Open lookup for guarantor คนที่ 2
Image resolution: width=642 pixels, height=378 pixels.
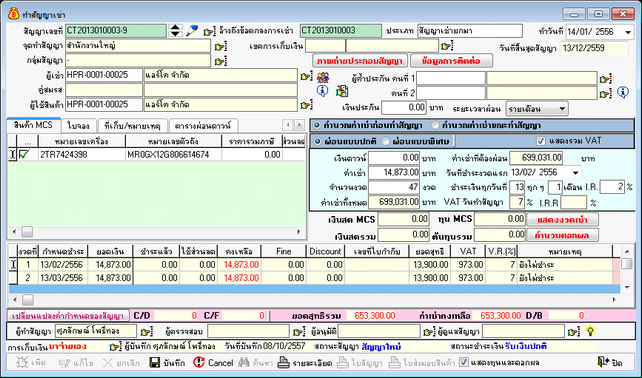(x=605, y=93)
